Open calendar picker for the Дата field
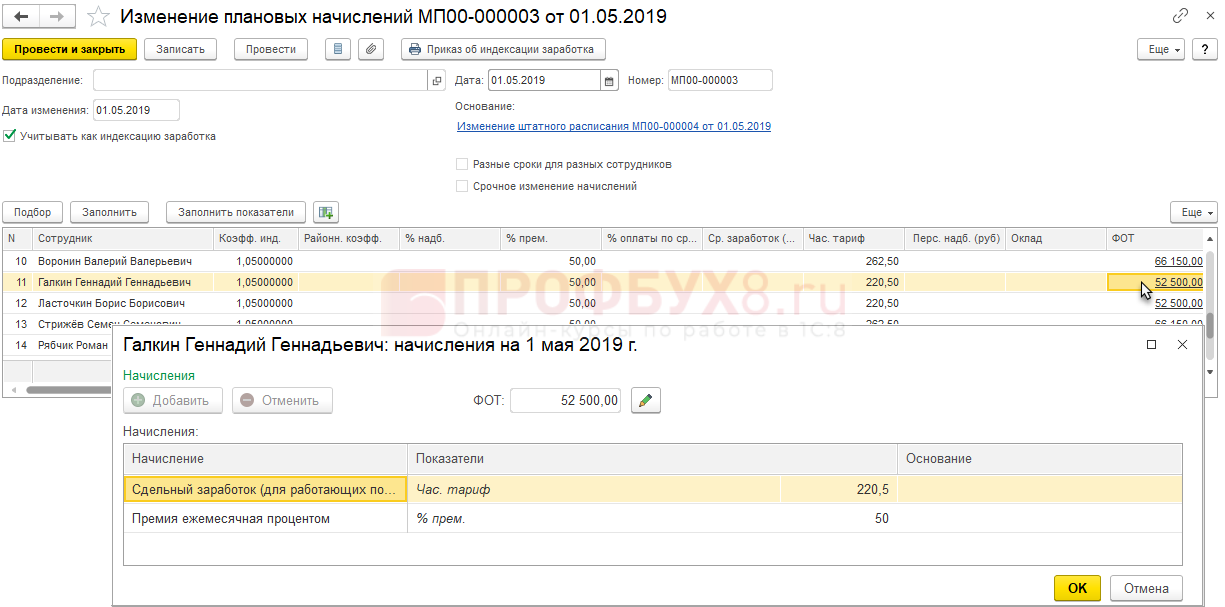 (x=609, y=81)
